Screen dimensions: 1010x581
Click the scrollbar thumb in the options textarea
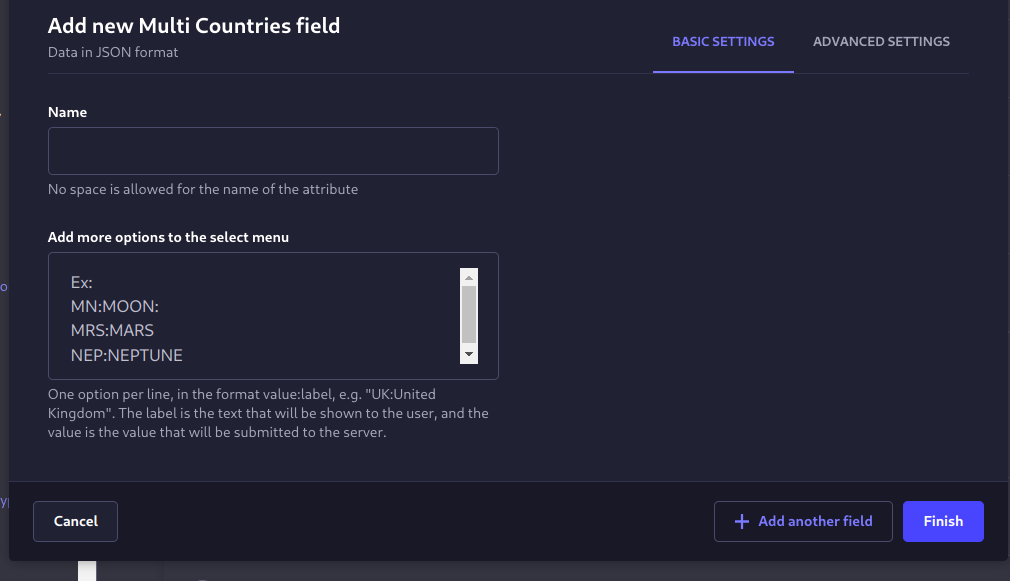(x=468, y=314)
